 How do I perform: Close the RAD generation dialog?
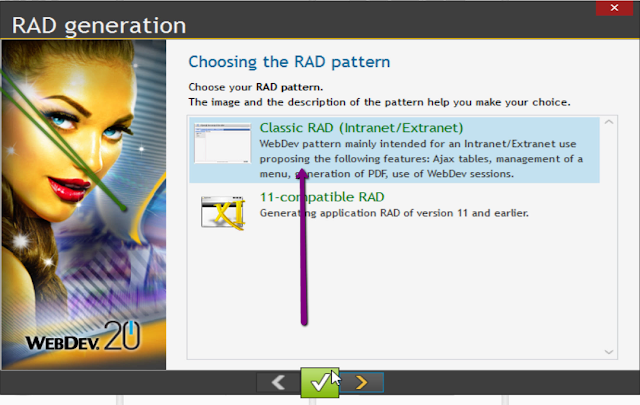click(x=614, y=8)
